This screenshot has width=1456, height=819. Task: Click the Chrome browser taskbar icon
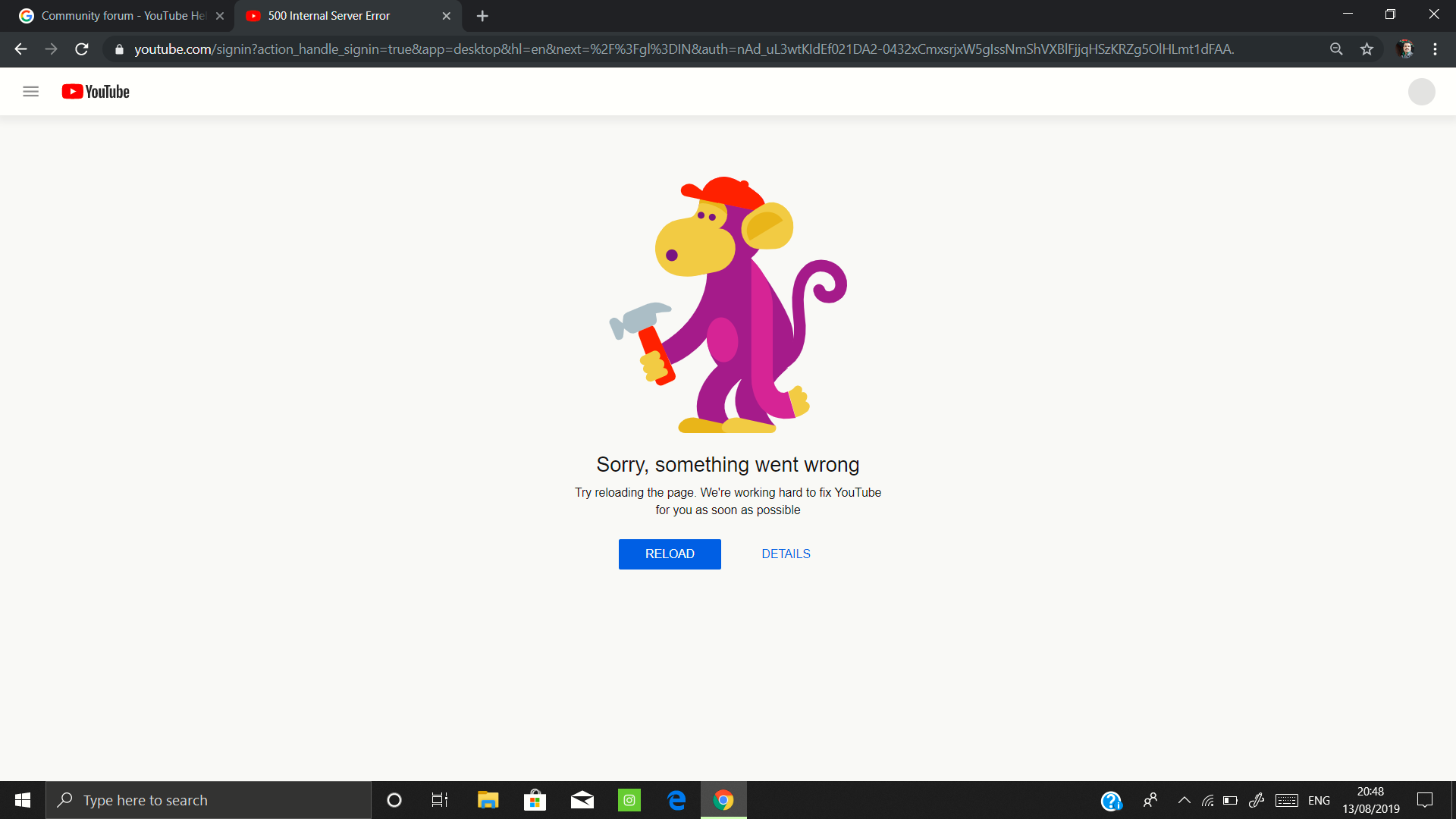pyautogui.click(x=724, y=799)
